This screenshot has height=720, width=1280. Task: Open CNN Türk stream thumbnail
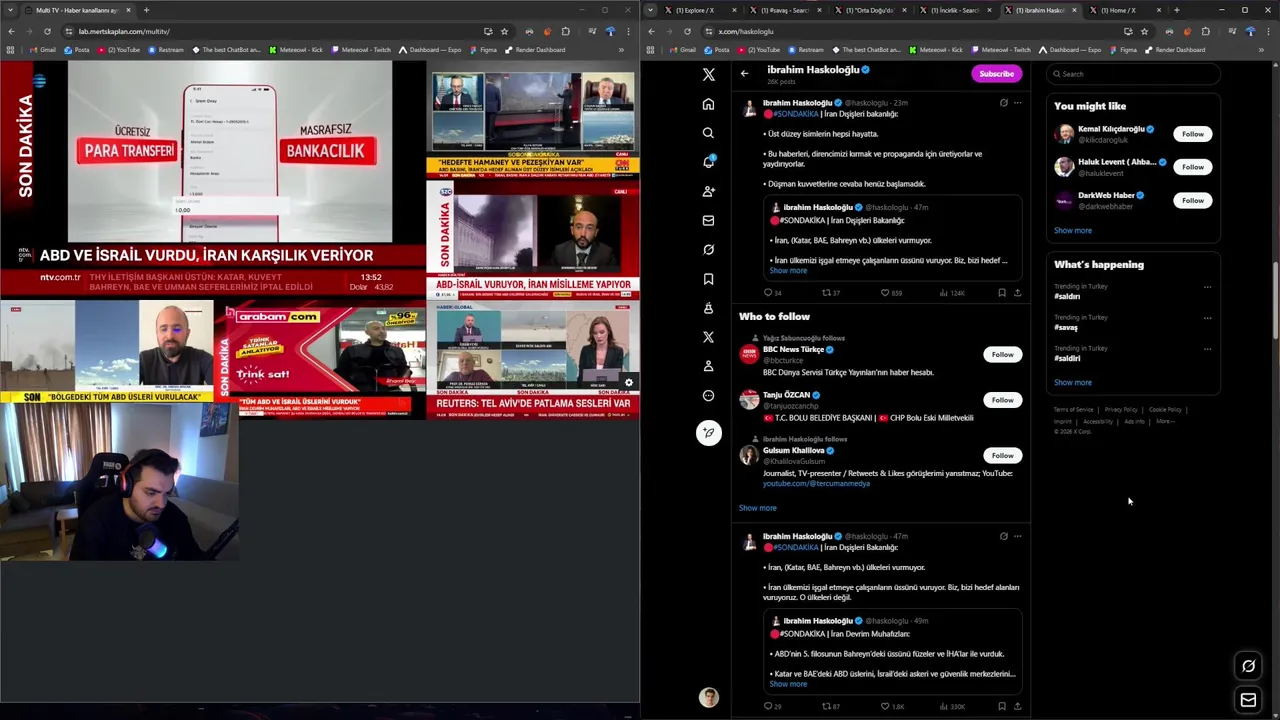point(533,122)
